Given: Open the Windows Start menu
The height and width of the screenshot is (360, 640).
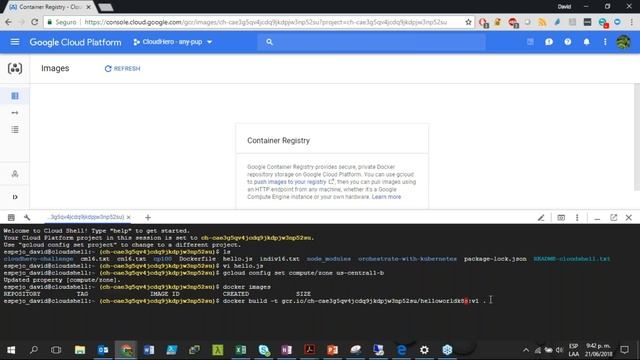Looking at the screenshot, I should click(11, 350).
